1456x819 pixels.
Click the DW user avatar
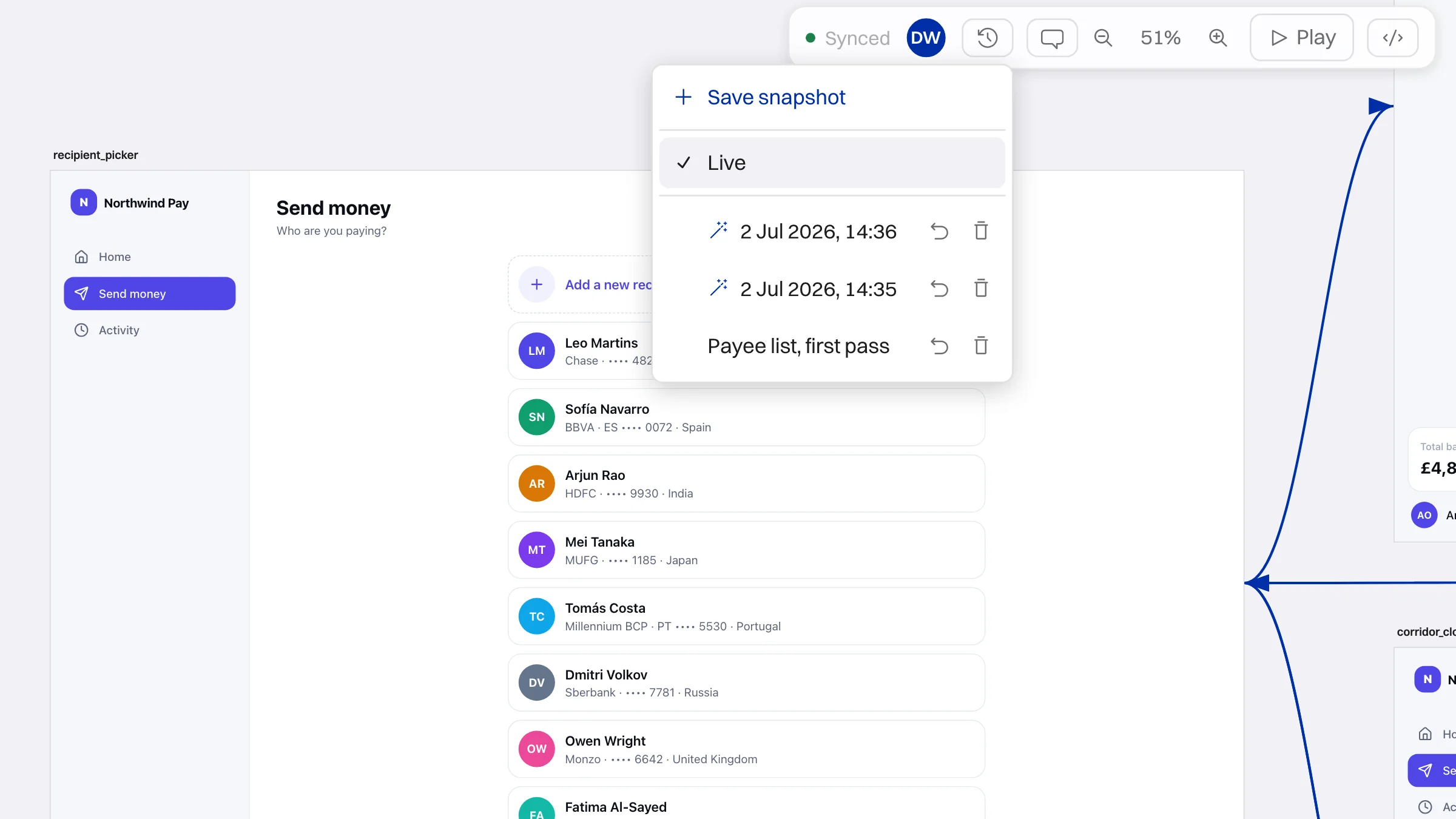tap(926, 38)
